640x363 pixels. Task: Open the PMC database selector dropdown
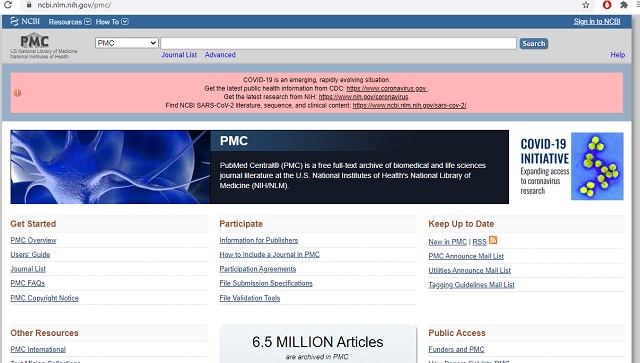[127, 43]
